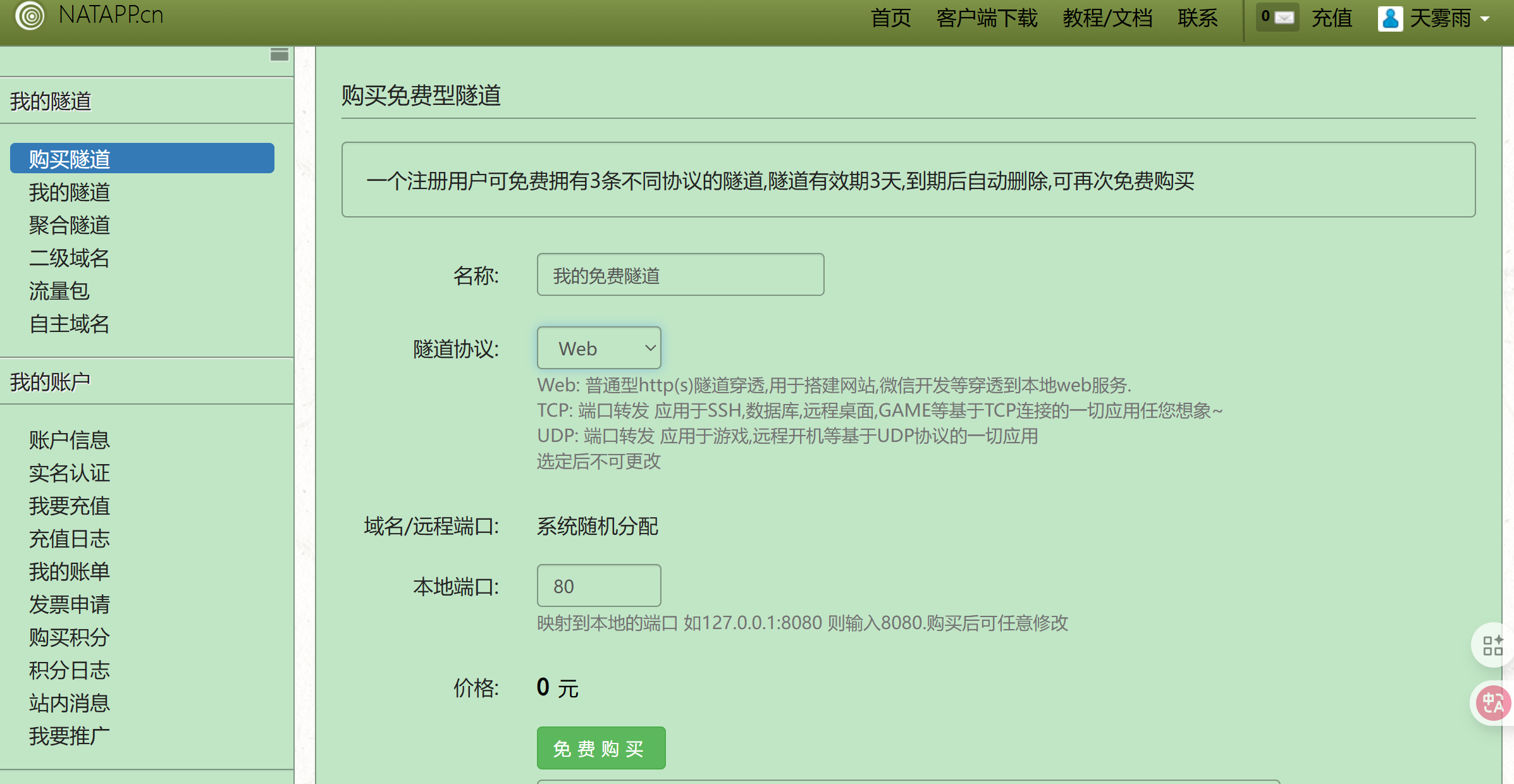This screenshot has height=784, width=1514.
Task: Go to 客户端下载 page
Action: (x=987, y=18)
